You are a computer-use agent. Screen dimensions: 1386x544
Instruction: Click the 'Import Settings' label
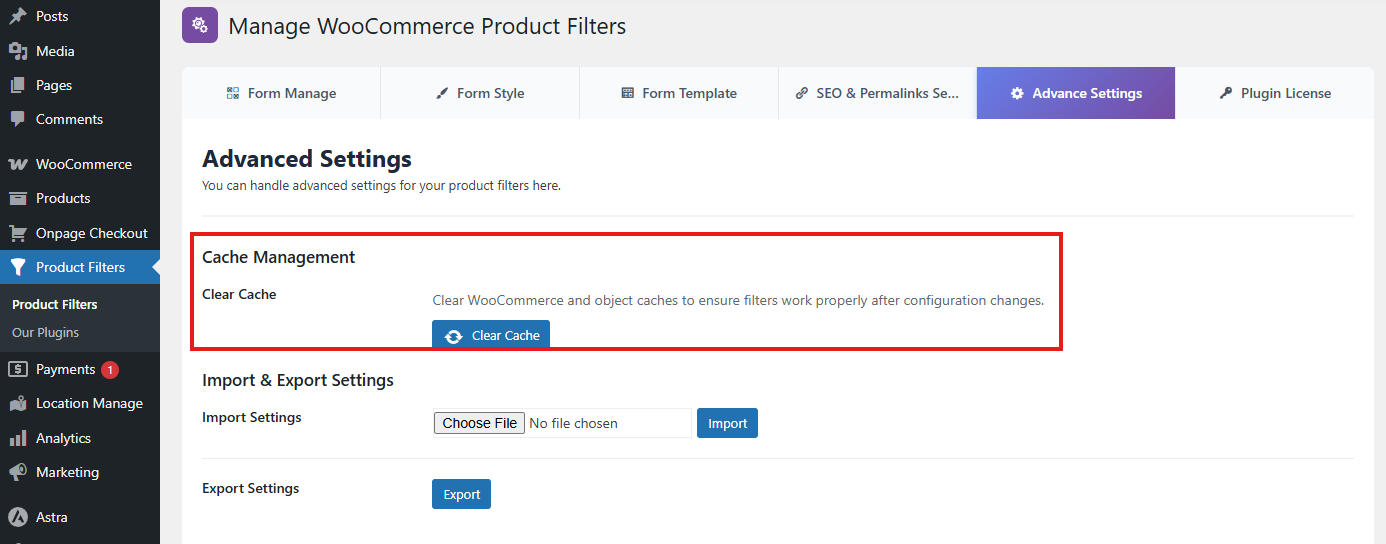252,417
